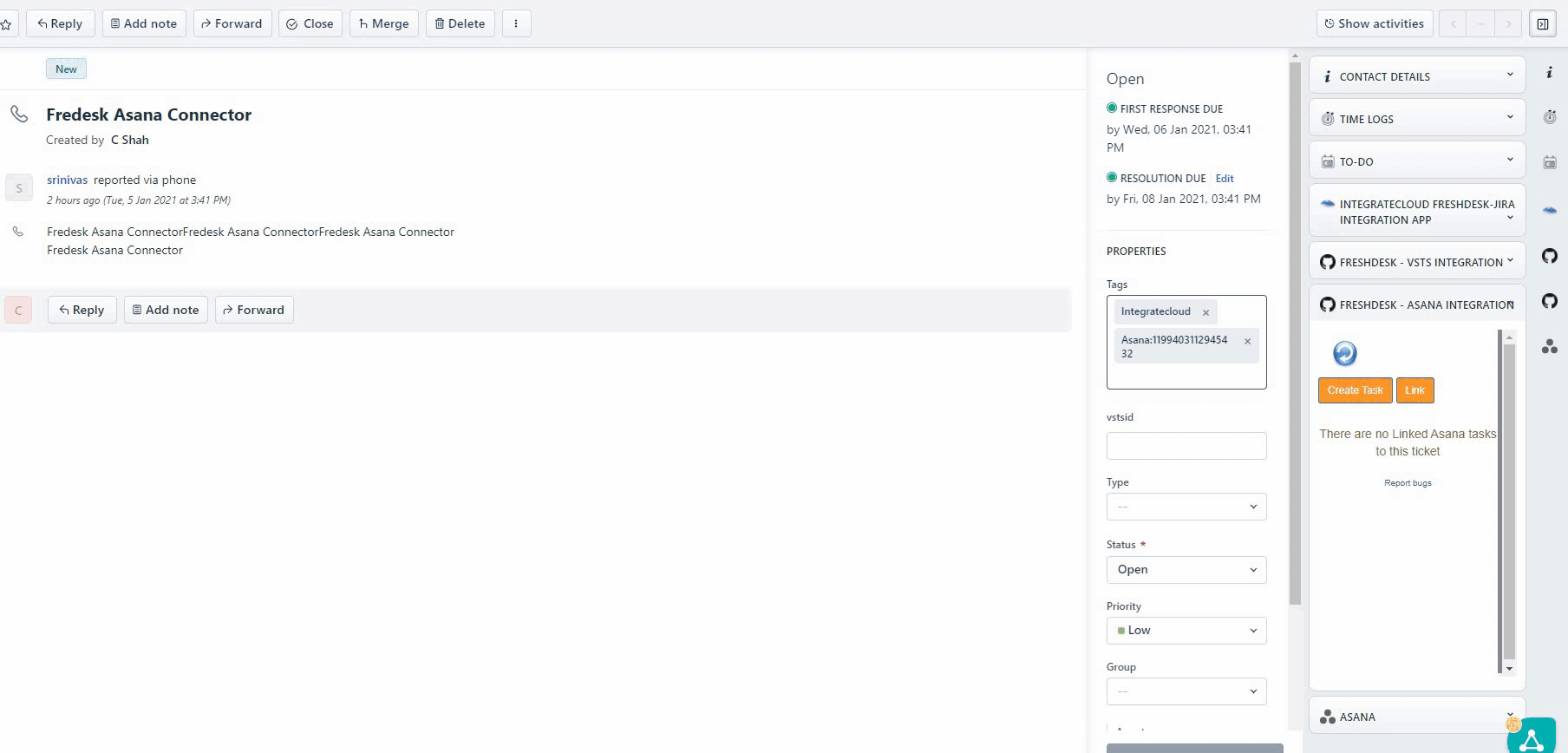Click Add note below the conversation

pyautogui.click(x=166, y=310)
